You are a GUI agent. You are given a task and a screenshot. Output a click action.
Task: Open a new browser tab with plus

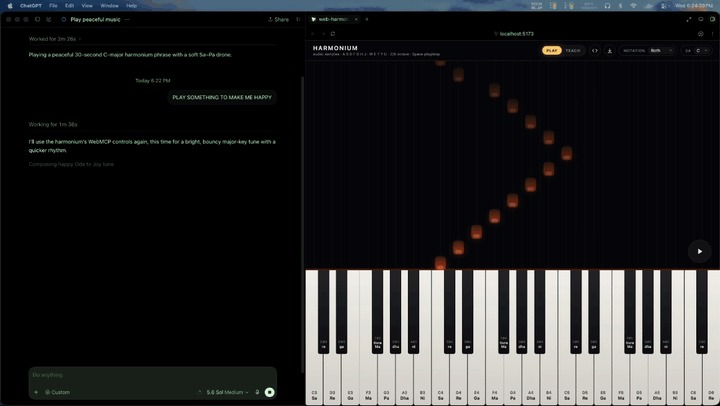tap(366, 19)
